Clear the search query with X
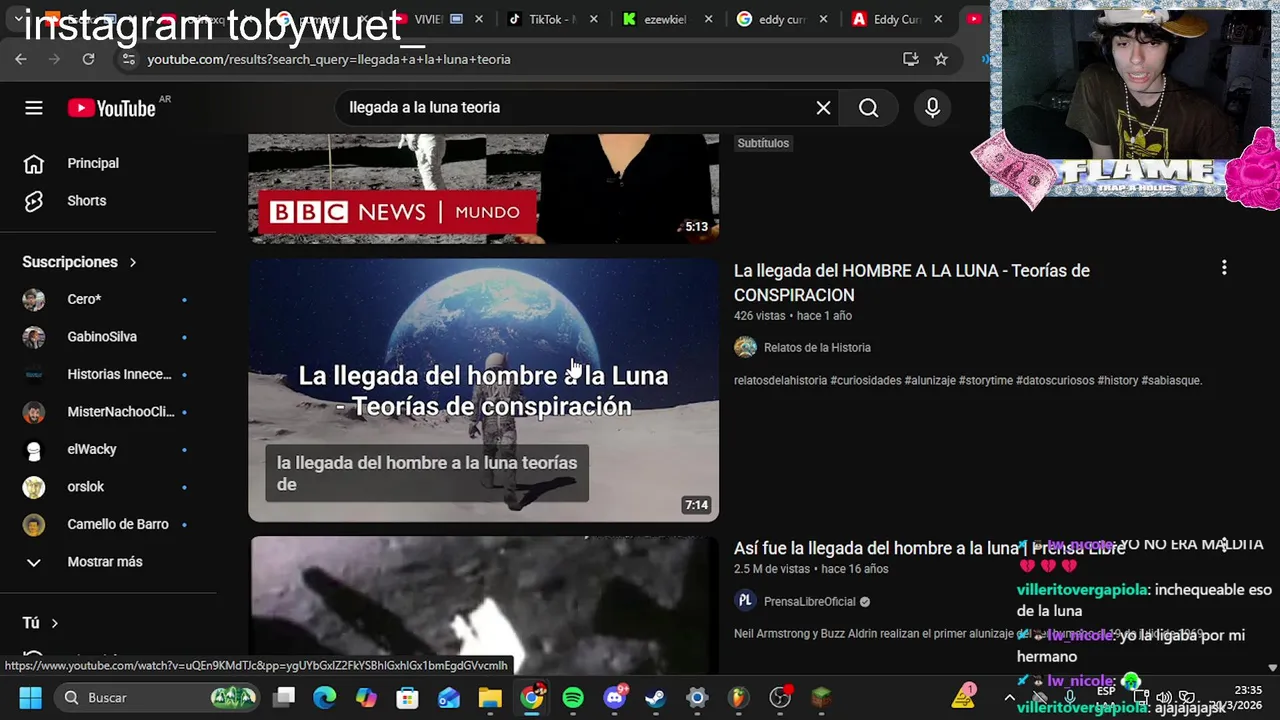 point(823,108)
